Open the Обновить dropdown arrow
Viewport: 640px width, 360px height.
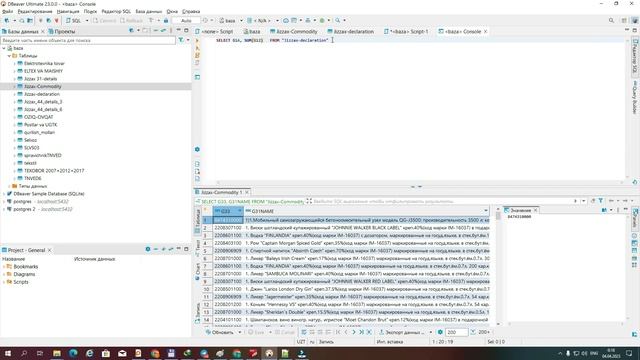tap(240, 332)
